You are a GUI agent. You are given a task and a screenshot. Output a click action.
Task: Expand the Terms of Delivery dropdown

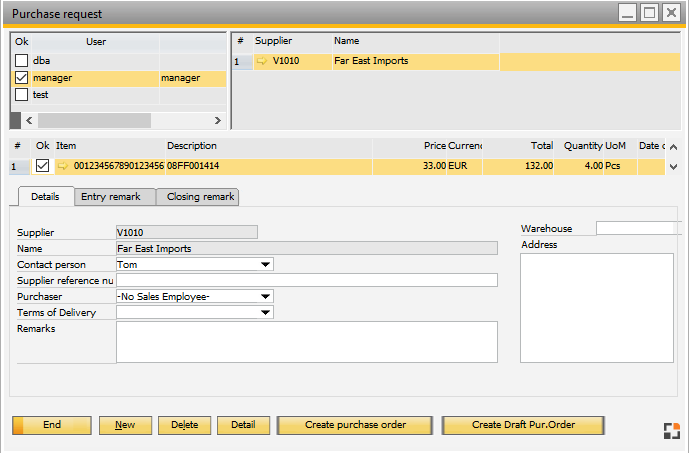265,313
